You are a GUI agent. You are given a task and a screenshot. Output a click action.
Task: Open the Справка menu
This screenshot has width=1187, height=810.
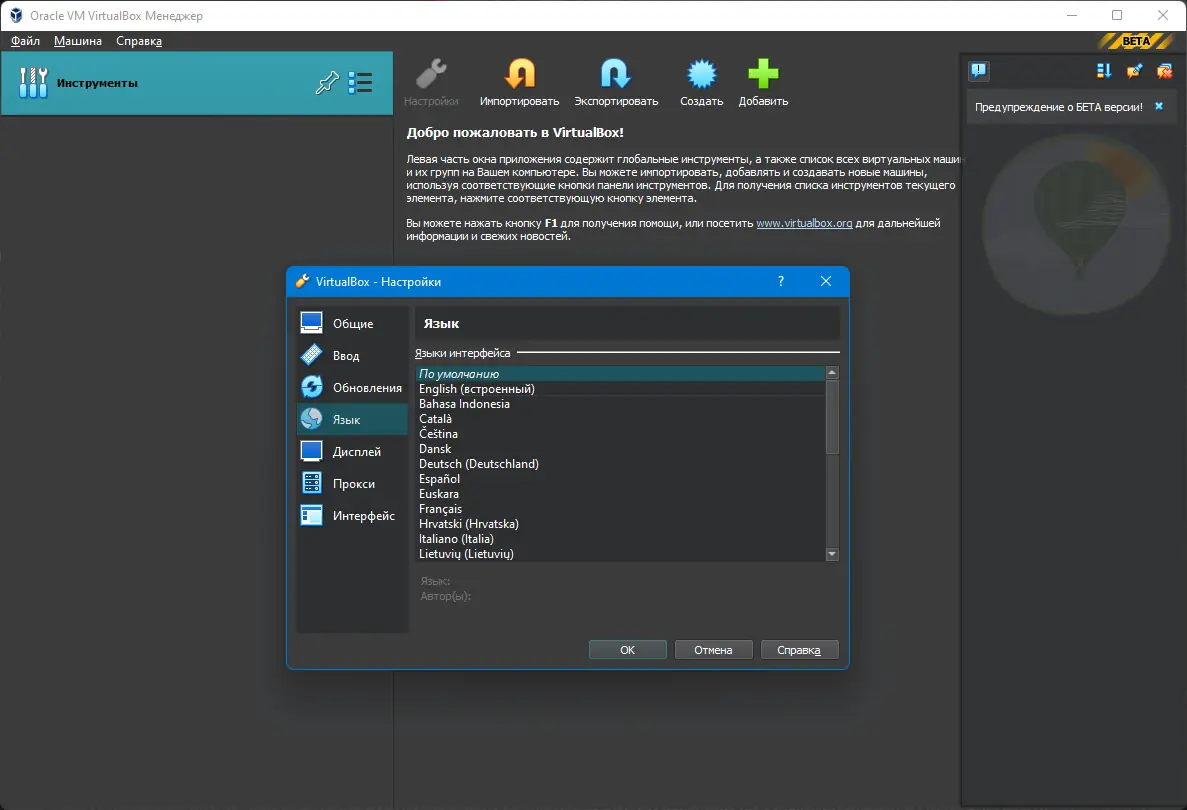139,41
